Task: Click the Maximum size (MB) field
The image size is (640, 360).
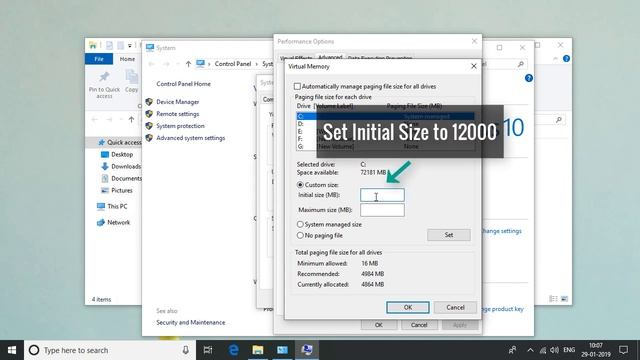Action: (x=382, y=210)
